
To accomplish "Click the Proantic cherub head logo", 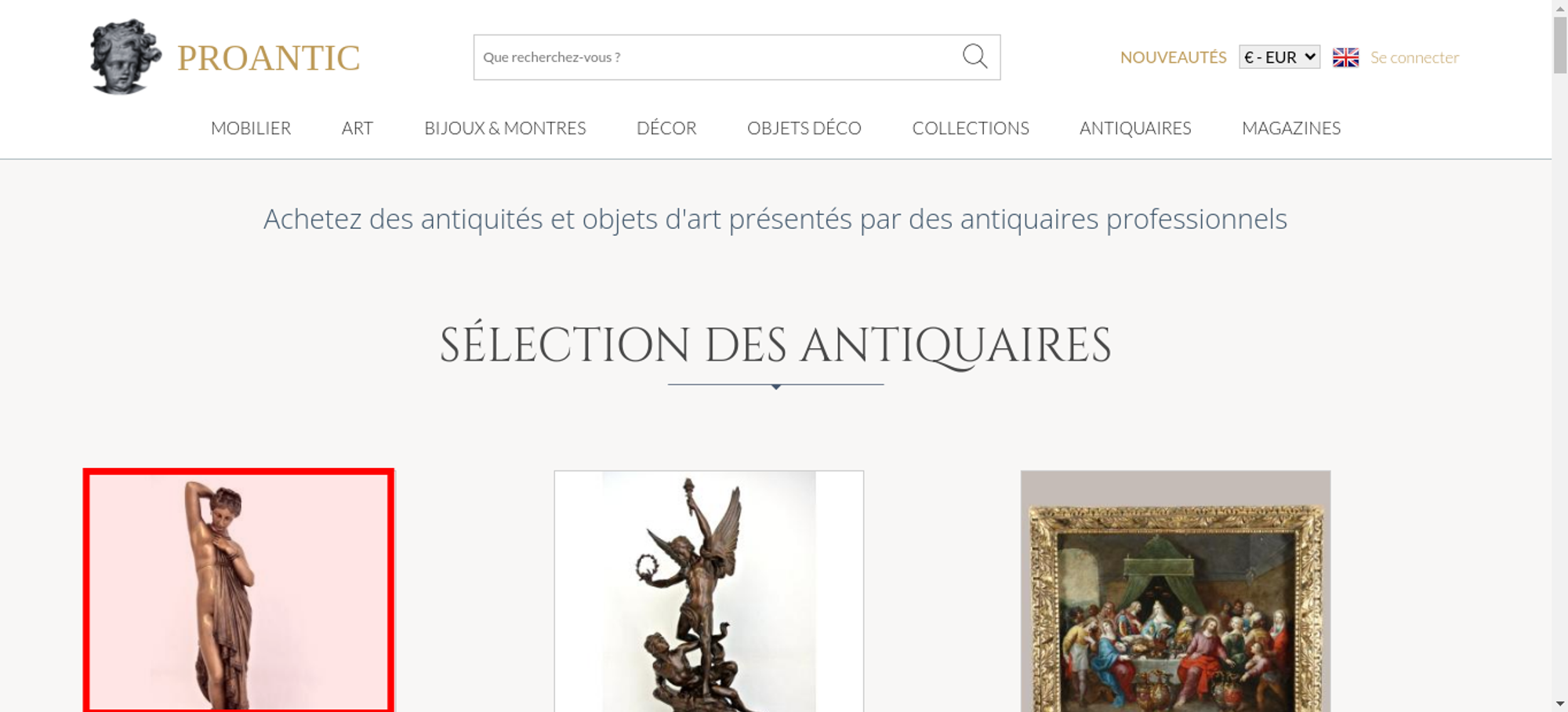I will (125, 56).
